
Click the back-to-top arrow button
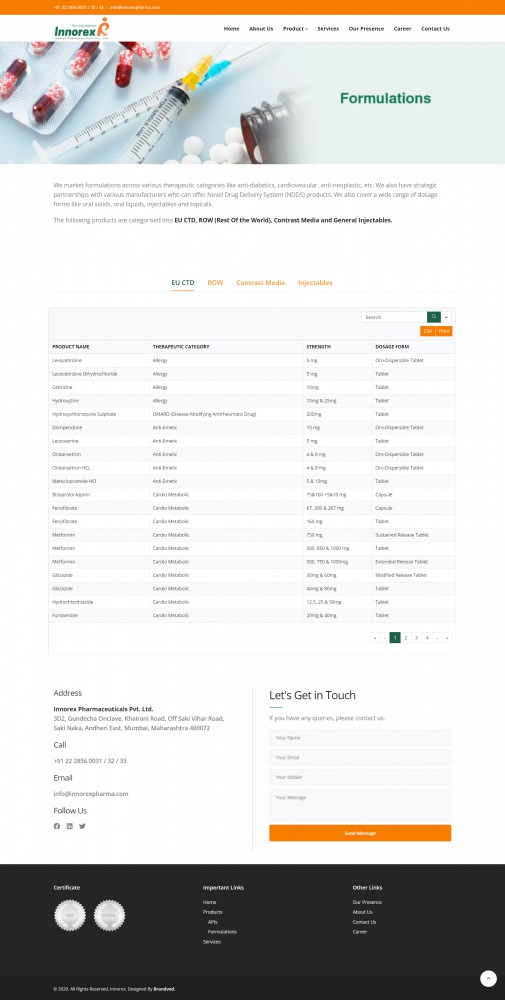(488, 978)
